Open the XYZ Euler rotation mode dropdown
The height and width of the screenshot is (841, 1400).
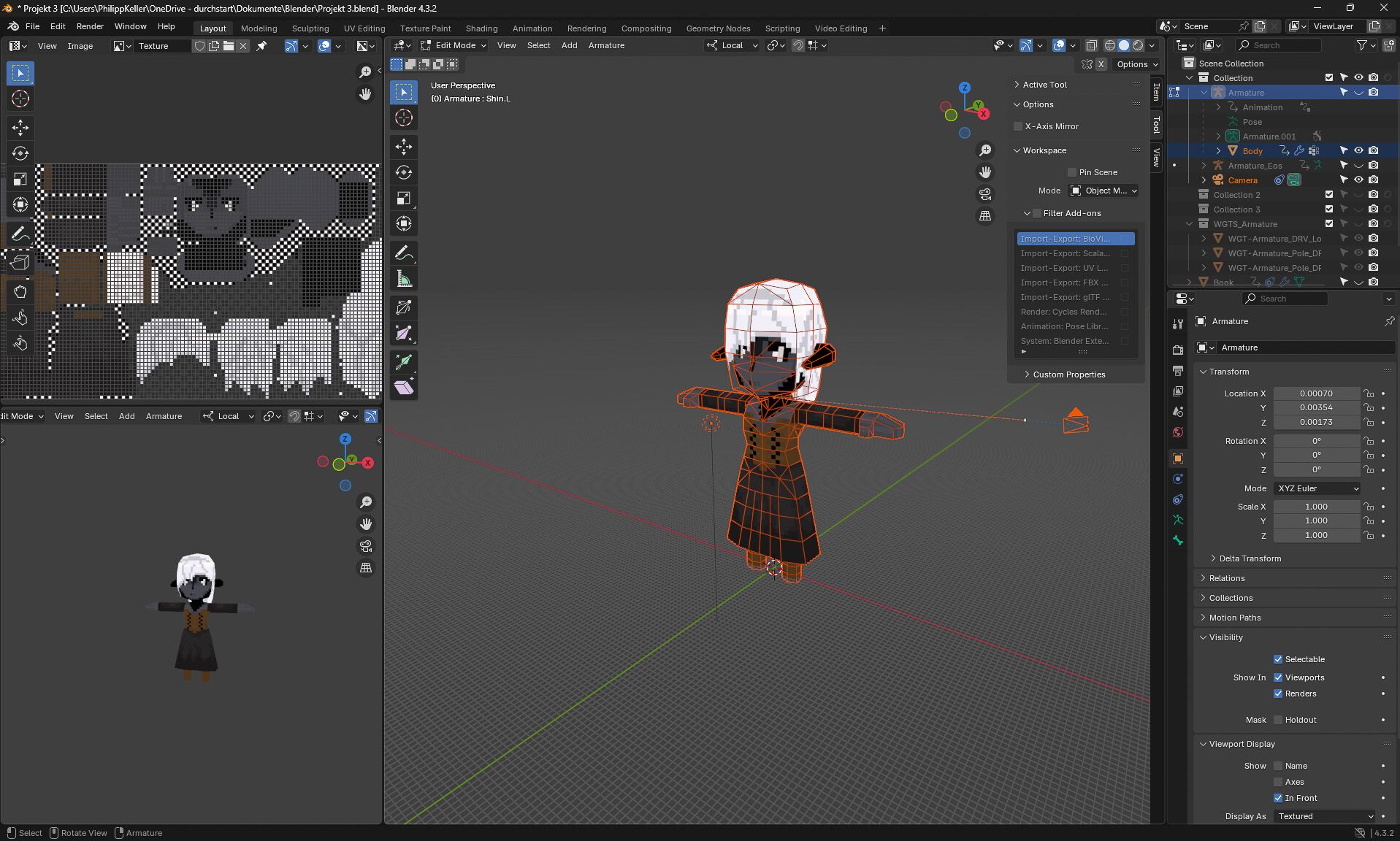click(1317, 488)
